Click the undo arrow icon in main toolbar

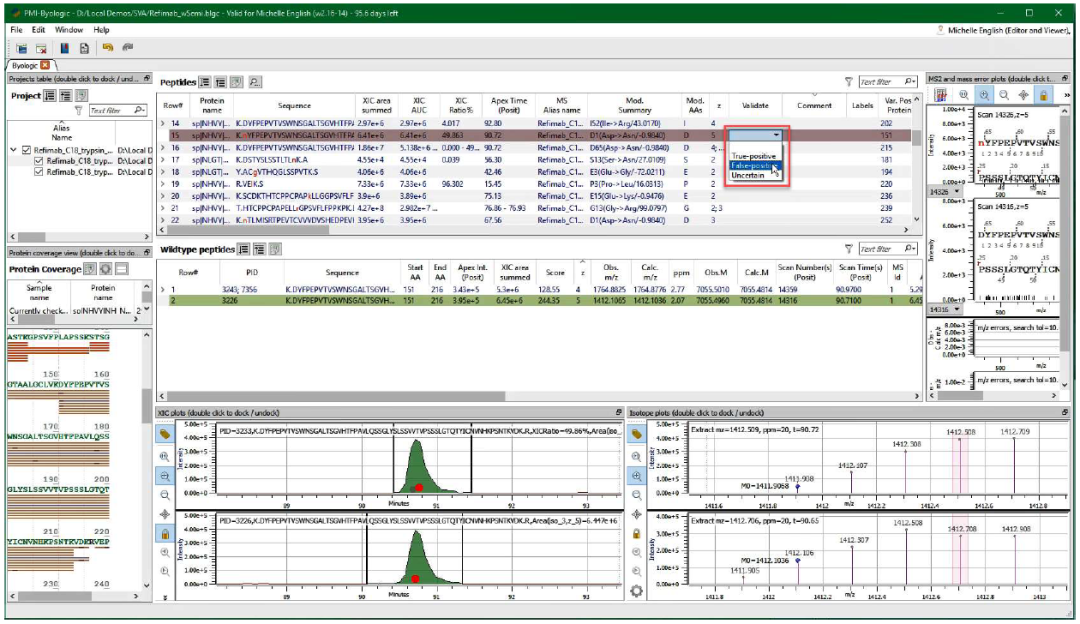click(x=107, y=47)
